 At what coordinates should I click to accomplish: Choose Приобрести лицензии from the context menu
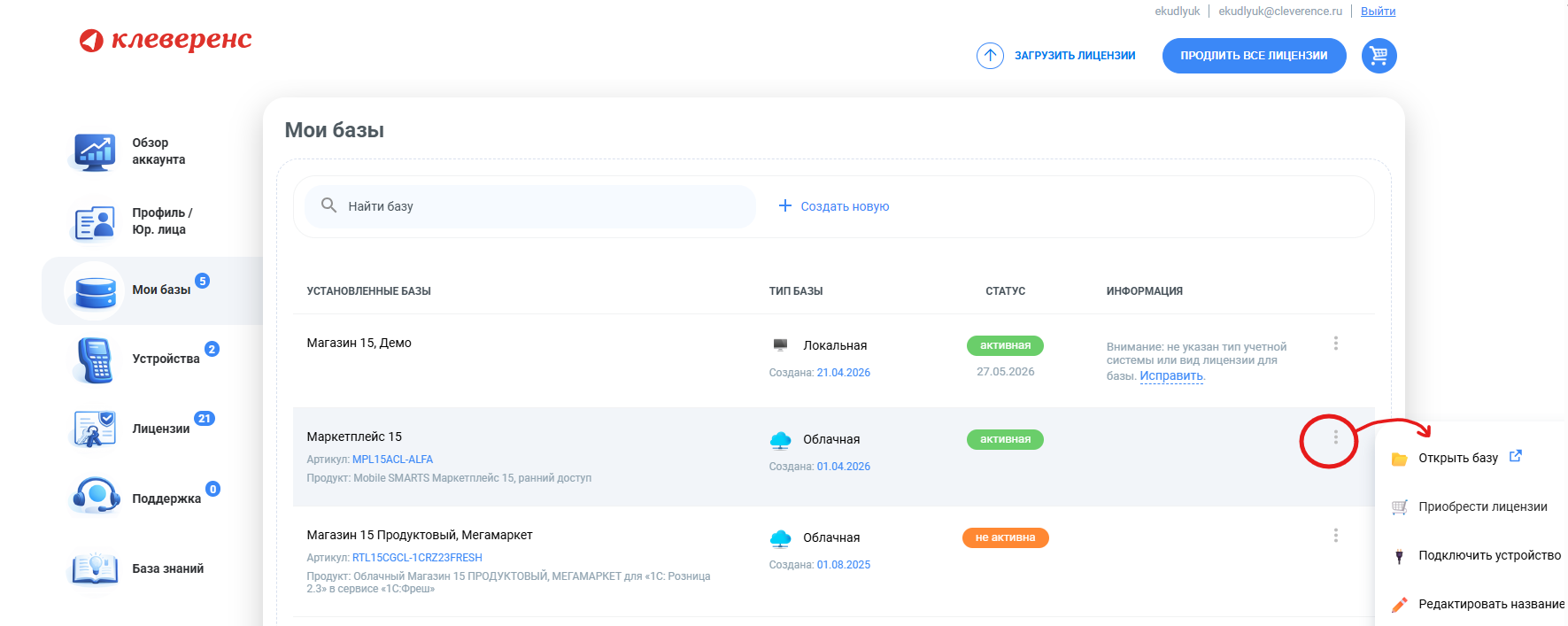1483,506
